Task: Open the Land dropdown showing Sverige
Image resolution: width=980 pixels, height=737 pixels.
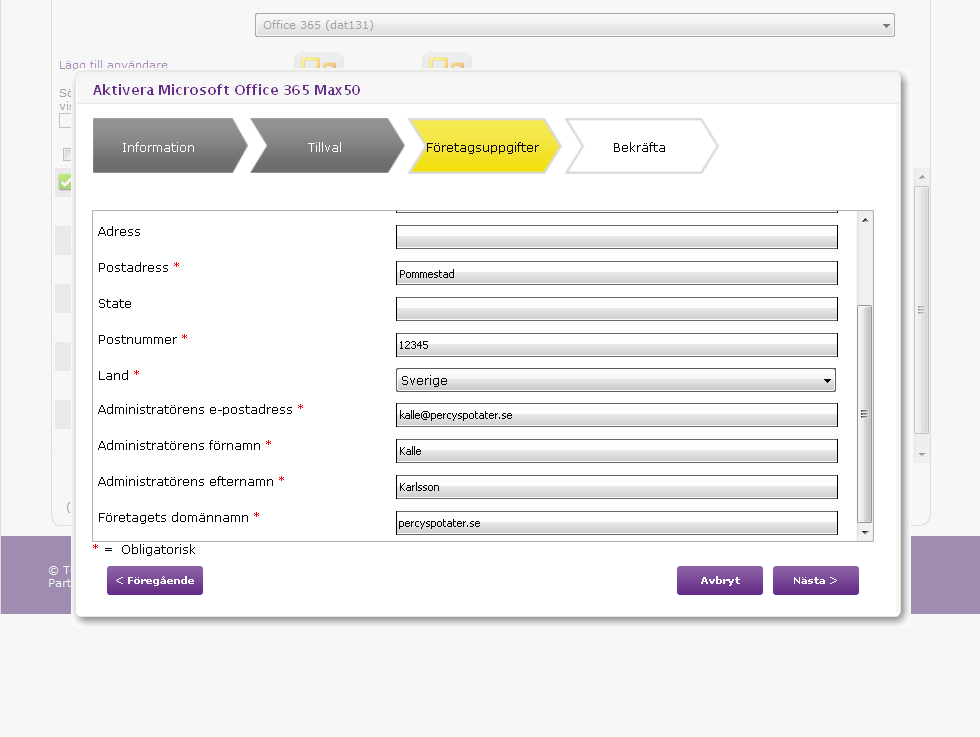Action: pyautogui.click(x=616, y=380)
